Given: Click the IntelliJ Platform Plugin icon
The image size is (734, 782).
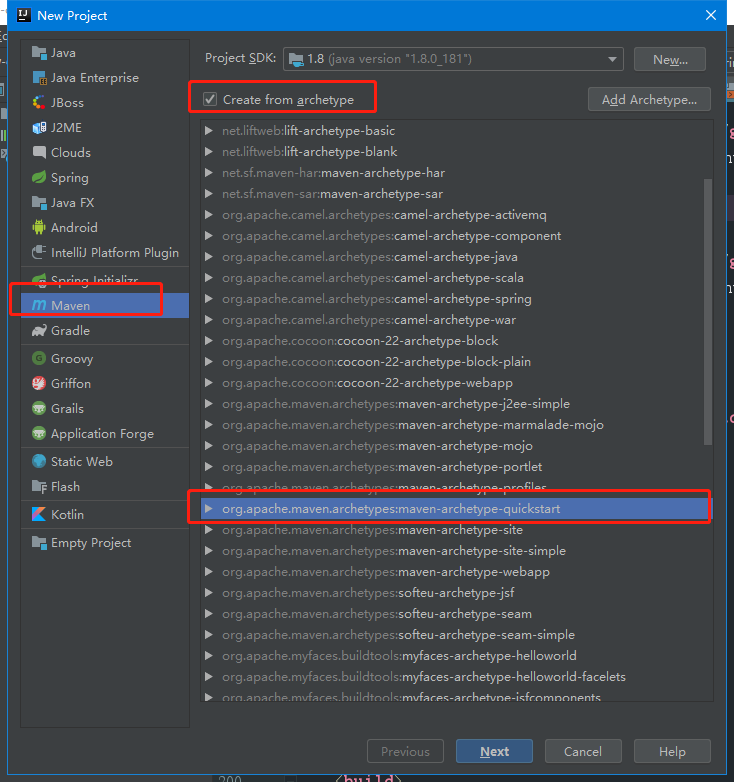Looking at the screenshot, I should click(x=39, y=252).
